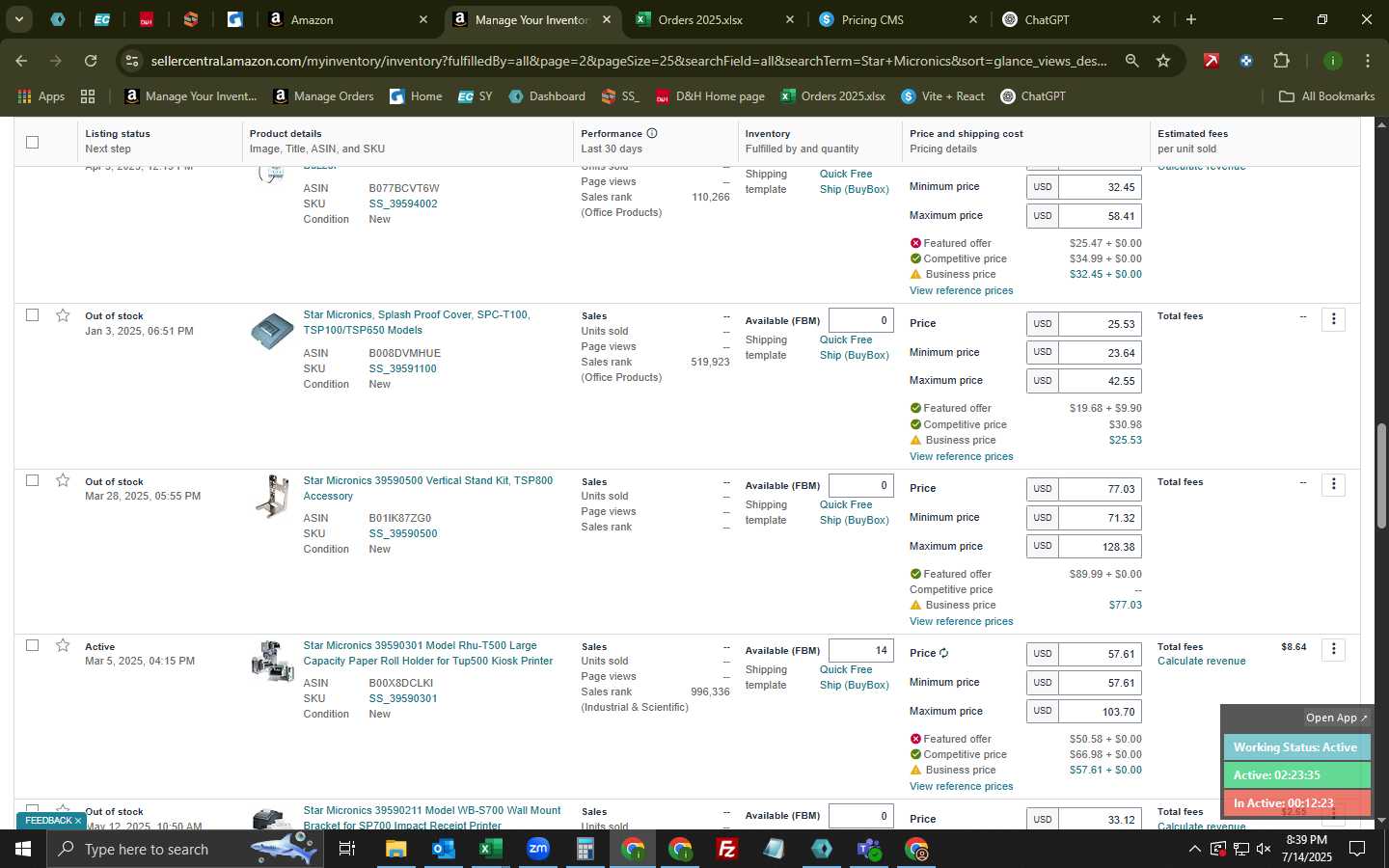Show hidden system tray icons chevron
Viewport: 1389px width, 868px height.
[1194, 849]
